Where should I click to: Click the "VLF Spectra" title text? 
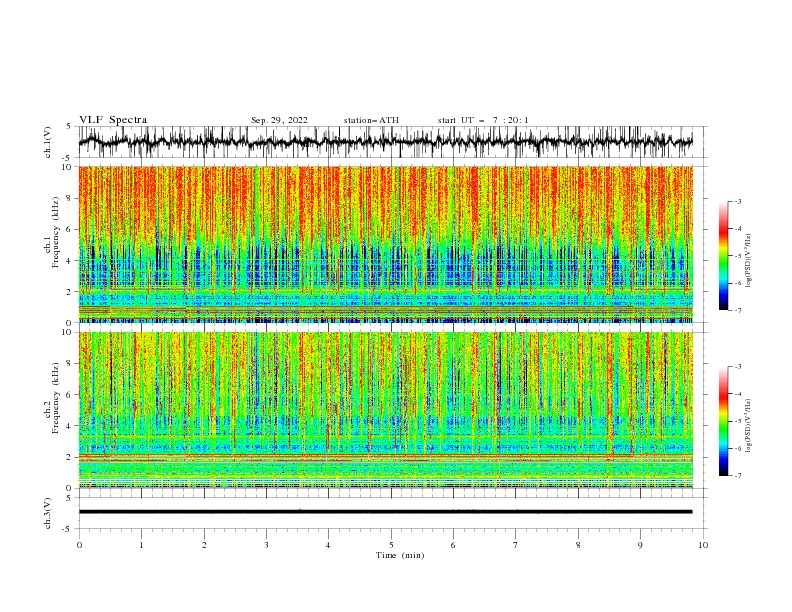[x=113, y=120]
